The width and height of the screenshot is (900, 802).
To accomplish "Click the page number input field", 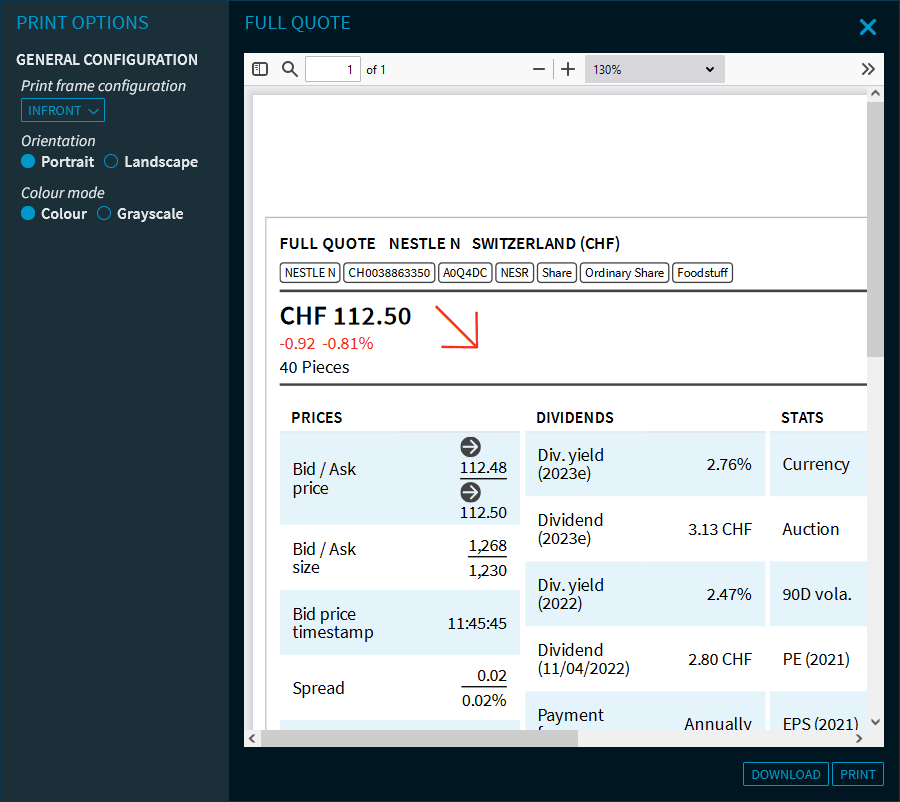I will [333, 69].
